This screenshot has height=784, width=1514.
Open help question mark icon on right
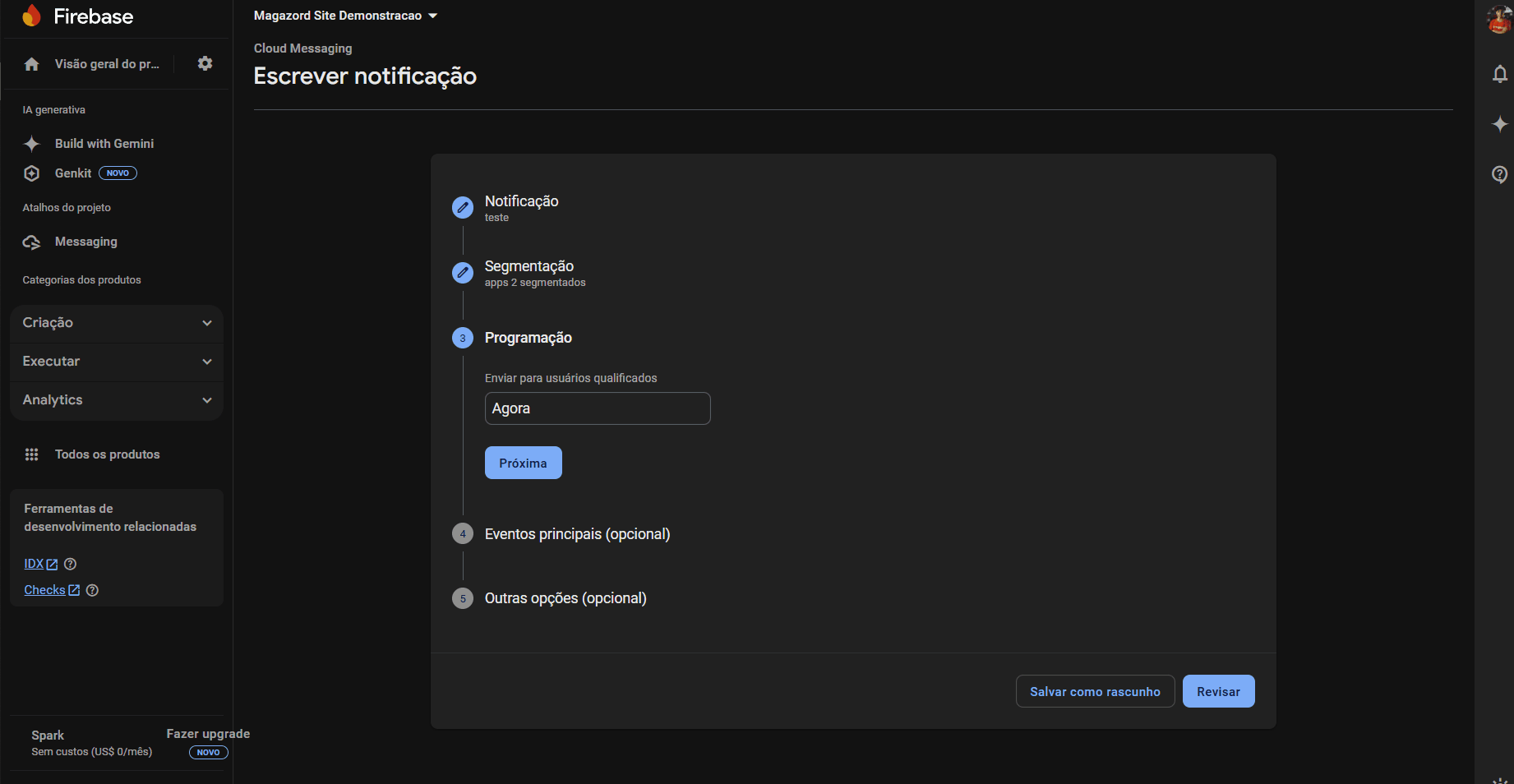coord(1500,174)
